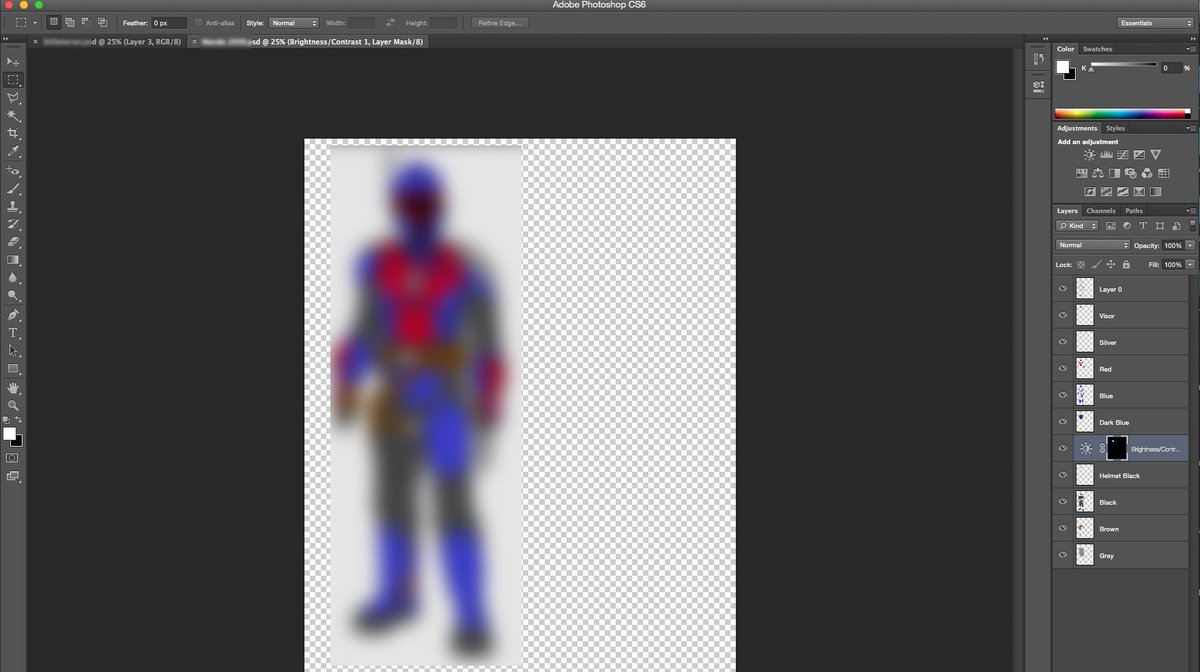The width and height of the screenshot is (1200, 672).
Task: Hide the Dark Blue layer
Action: pos(1063,422)
